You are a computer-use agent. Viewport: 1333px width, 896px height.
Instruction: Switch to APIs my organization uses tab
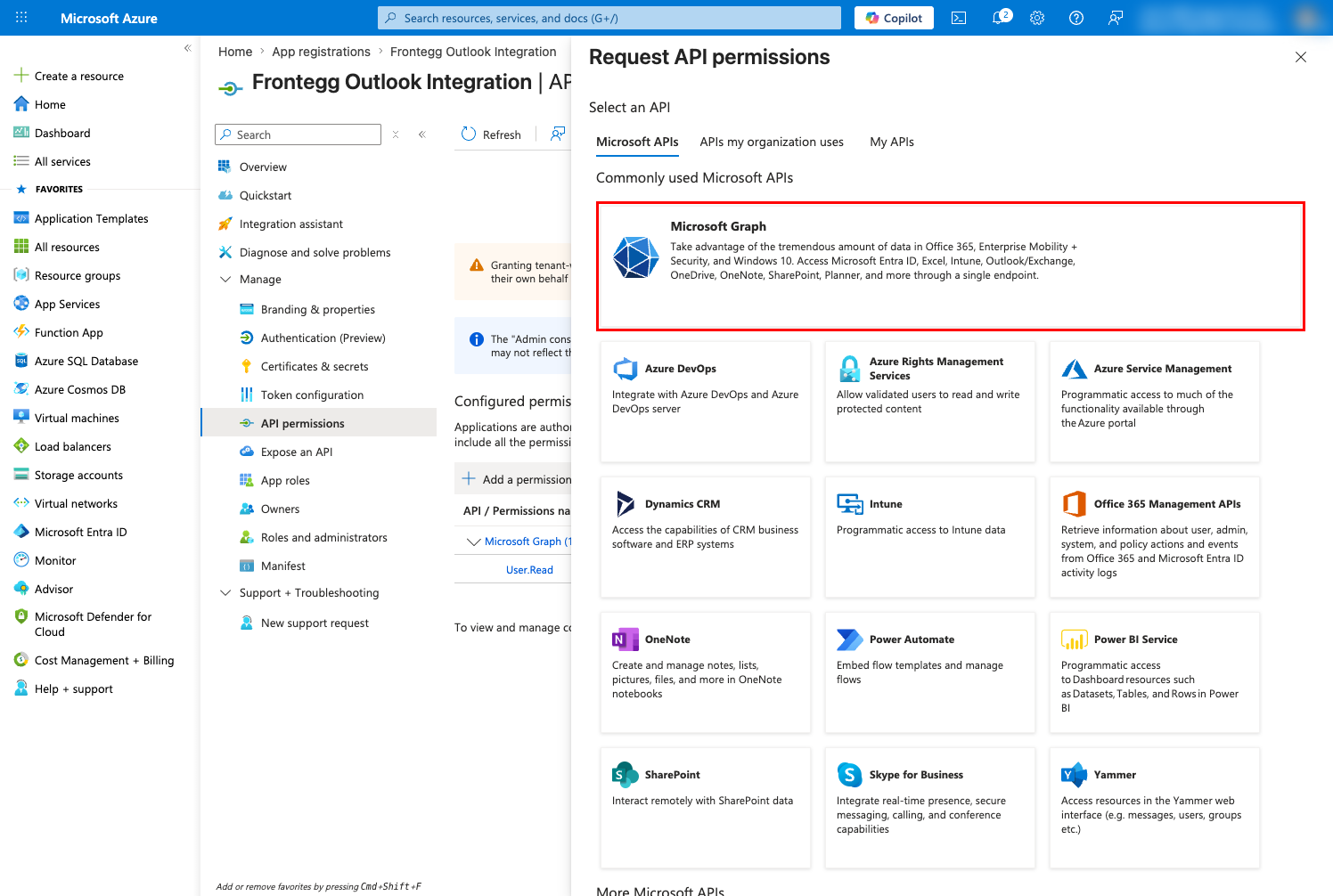772,142
